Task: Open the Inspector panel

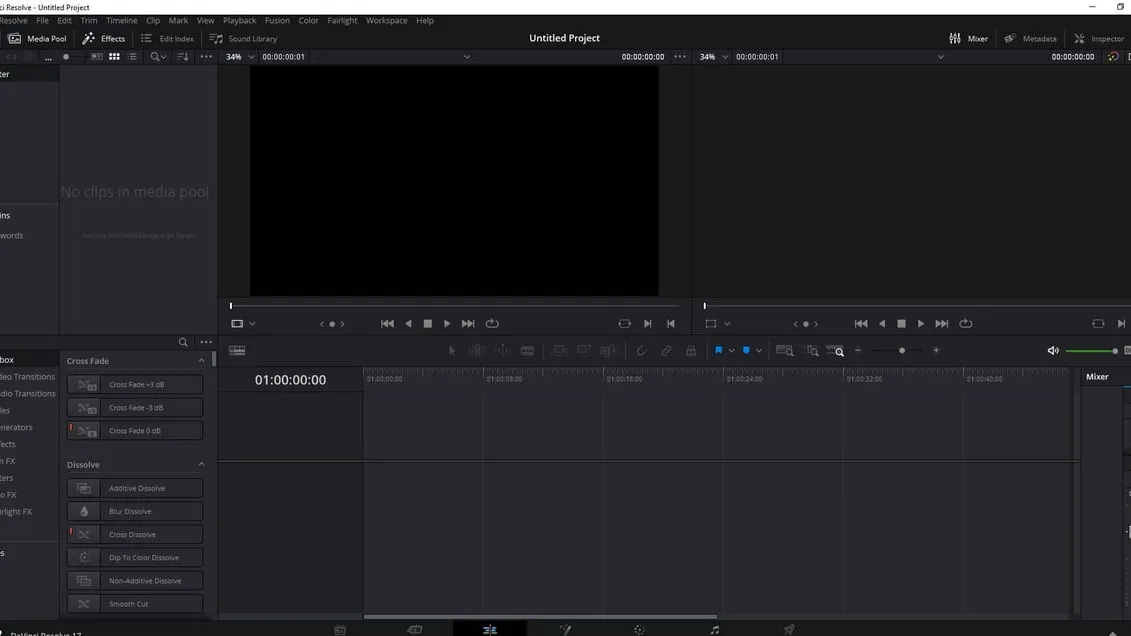Action: (1100, 38)
